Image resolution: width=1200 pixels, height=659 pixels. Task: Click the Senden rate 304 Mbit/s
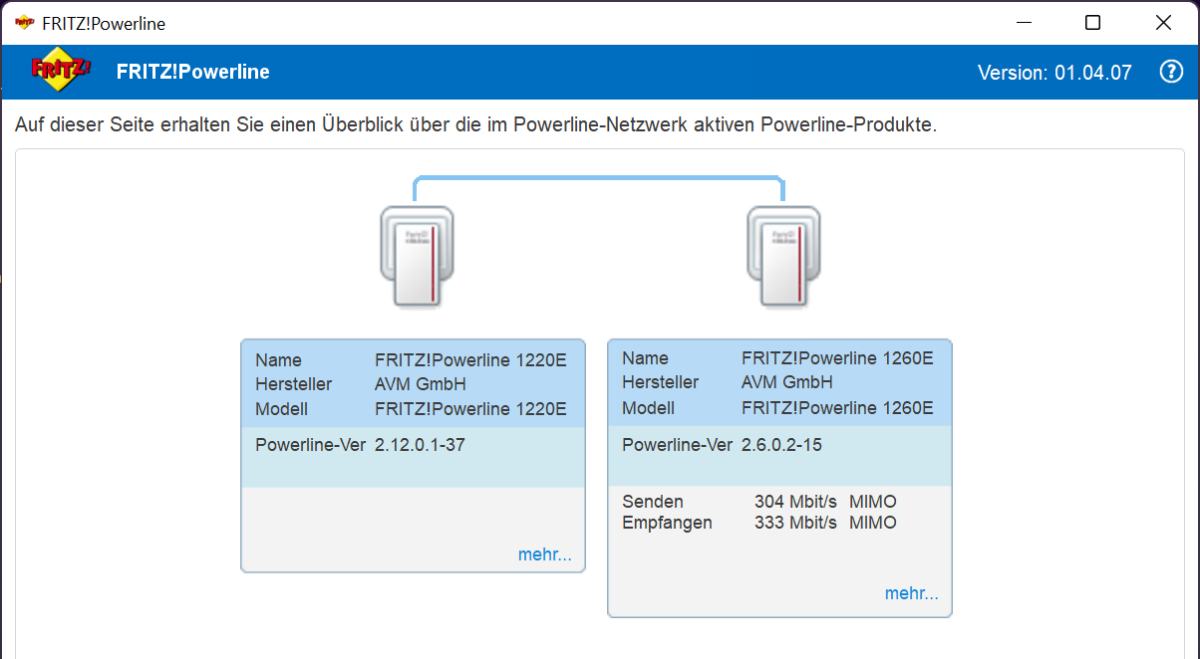point(796,501)
